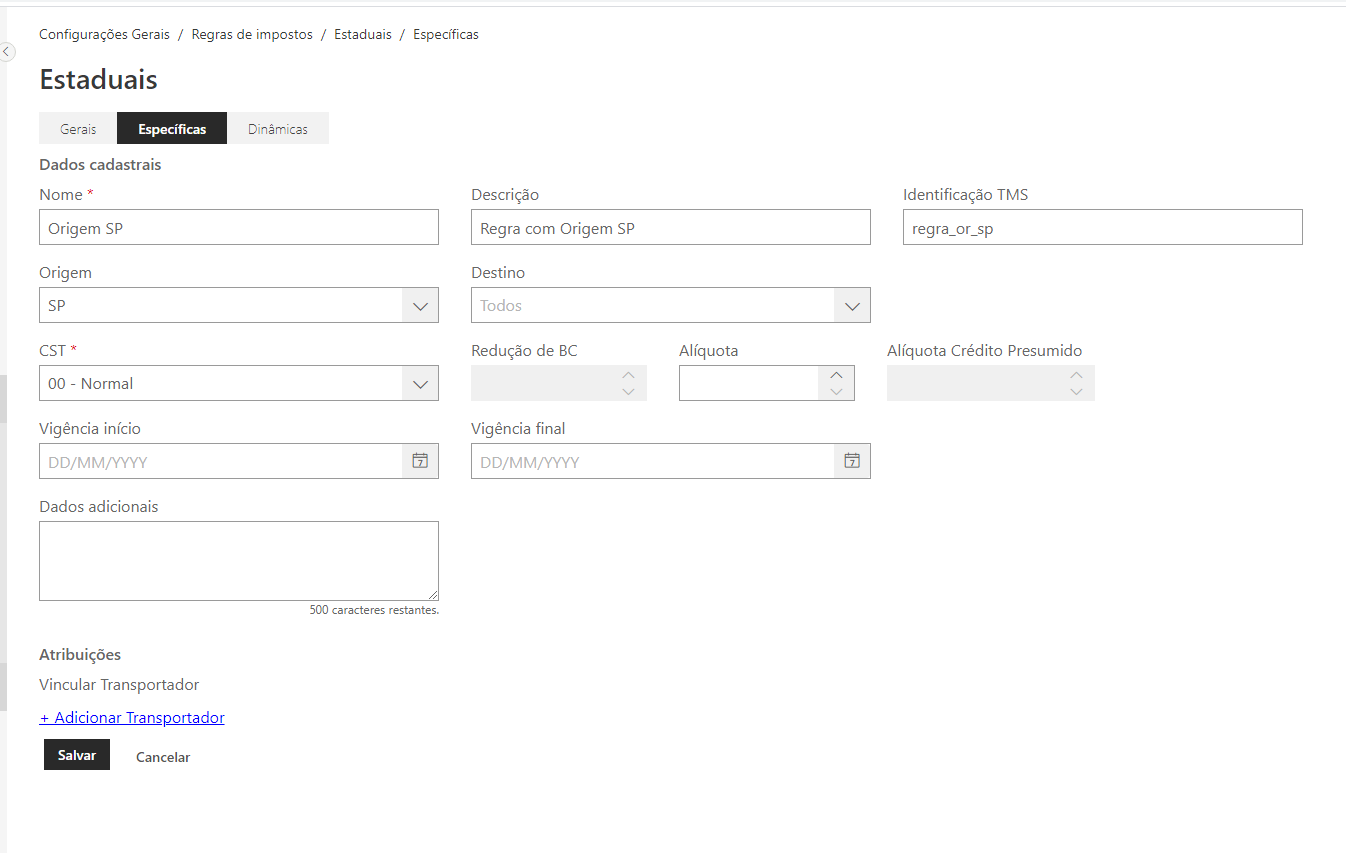This screenshot has width=1346, height=853.
Task: Expand the Destino dropdown
Action: pos(852,305)
